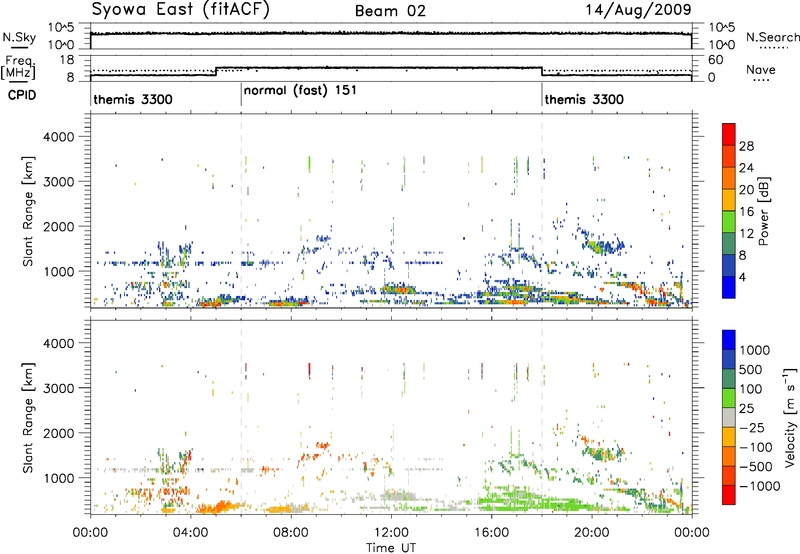Click the '12:00' time tick label

click(391, 533)
